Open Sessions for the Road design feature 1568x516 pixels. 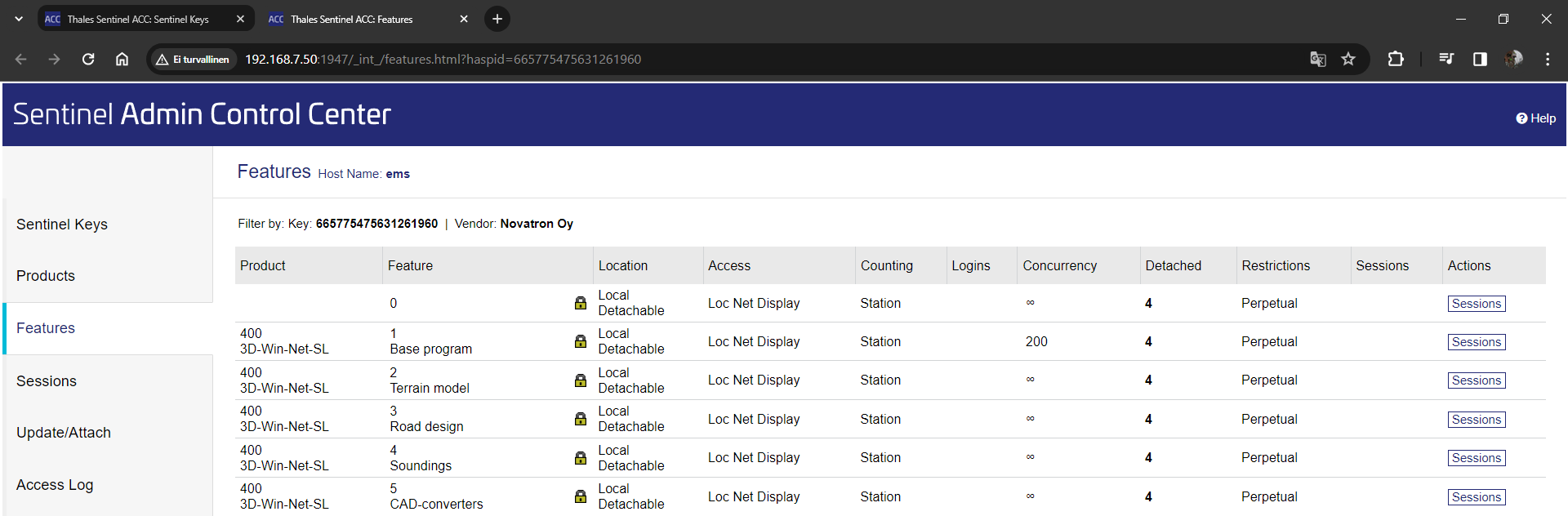1476,420
